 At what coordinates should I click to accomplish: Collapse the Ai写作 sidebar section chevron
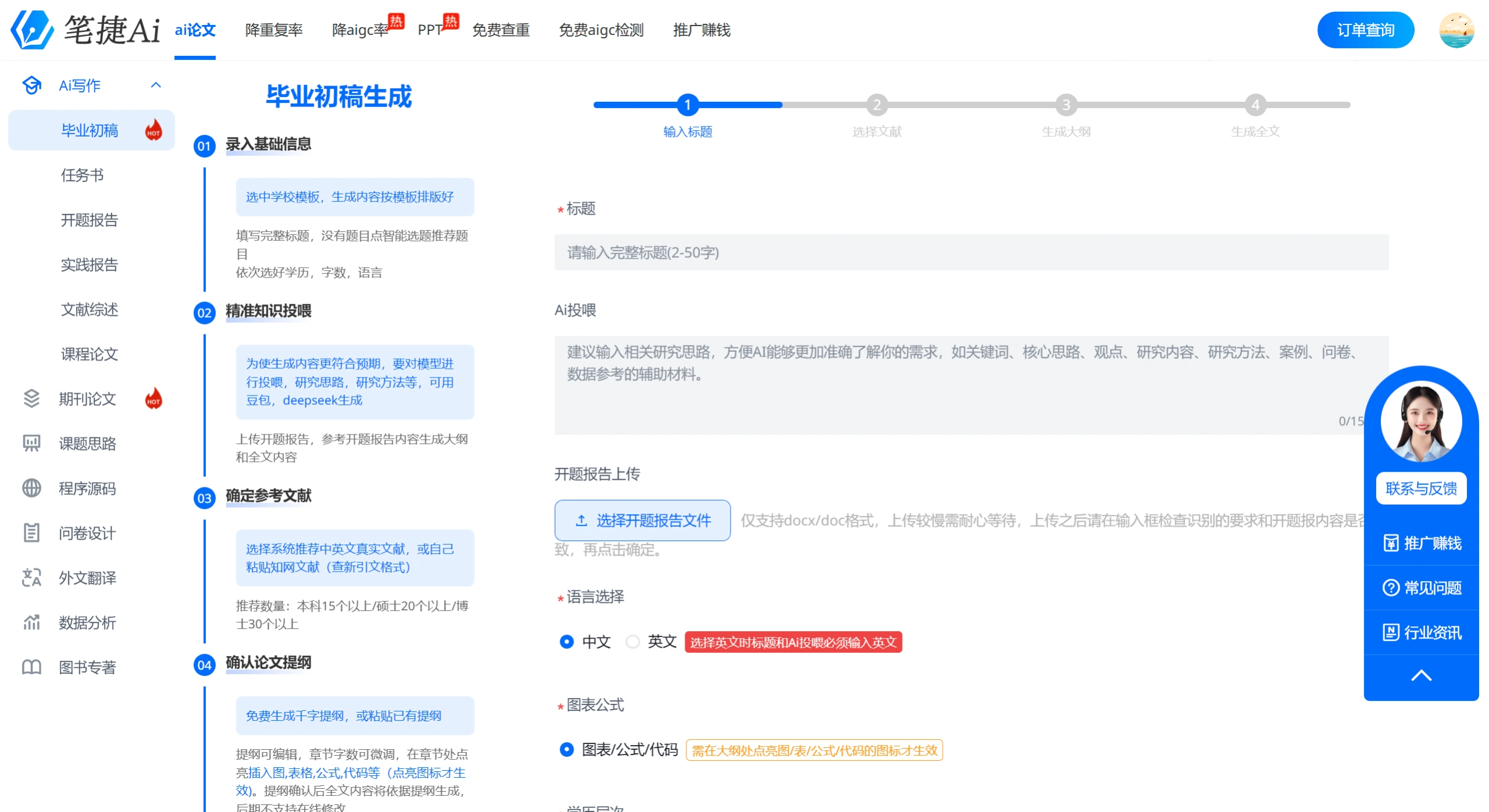coord(156,85)
